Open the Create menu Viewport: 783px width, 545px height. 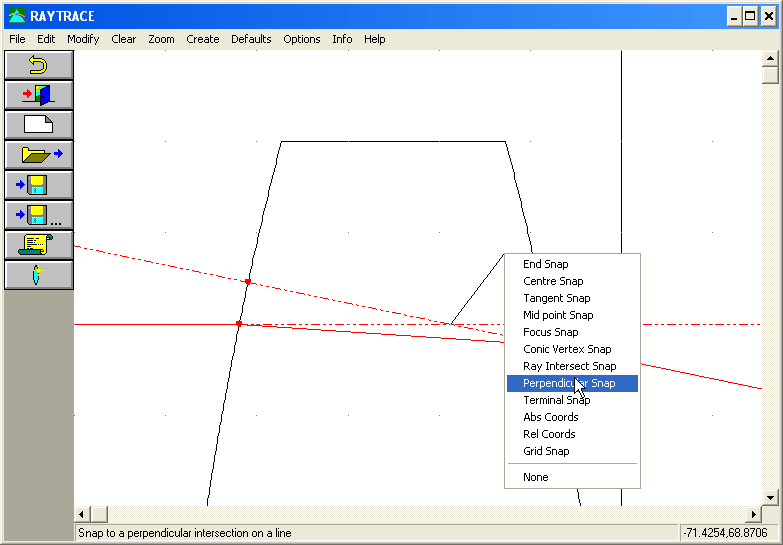point(203,39)
